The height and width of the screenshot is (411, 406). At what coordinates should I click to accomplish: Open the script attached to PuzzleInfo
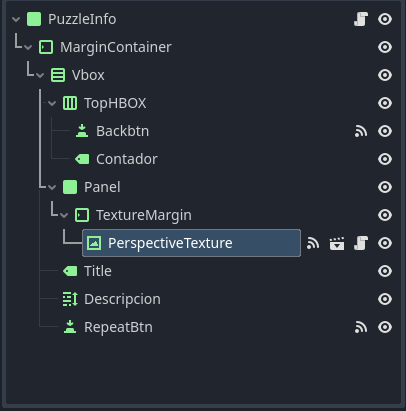click(361, 19)
